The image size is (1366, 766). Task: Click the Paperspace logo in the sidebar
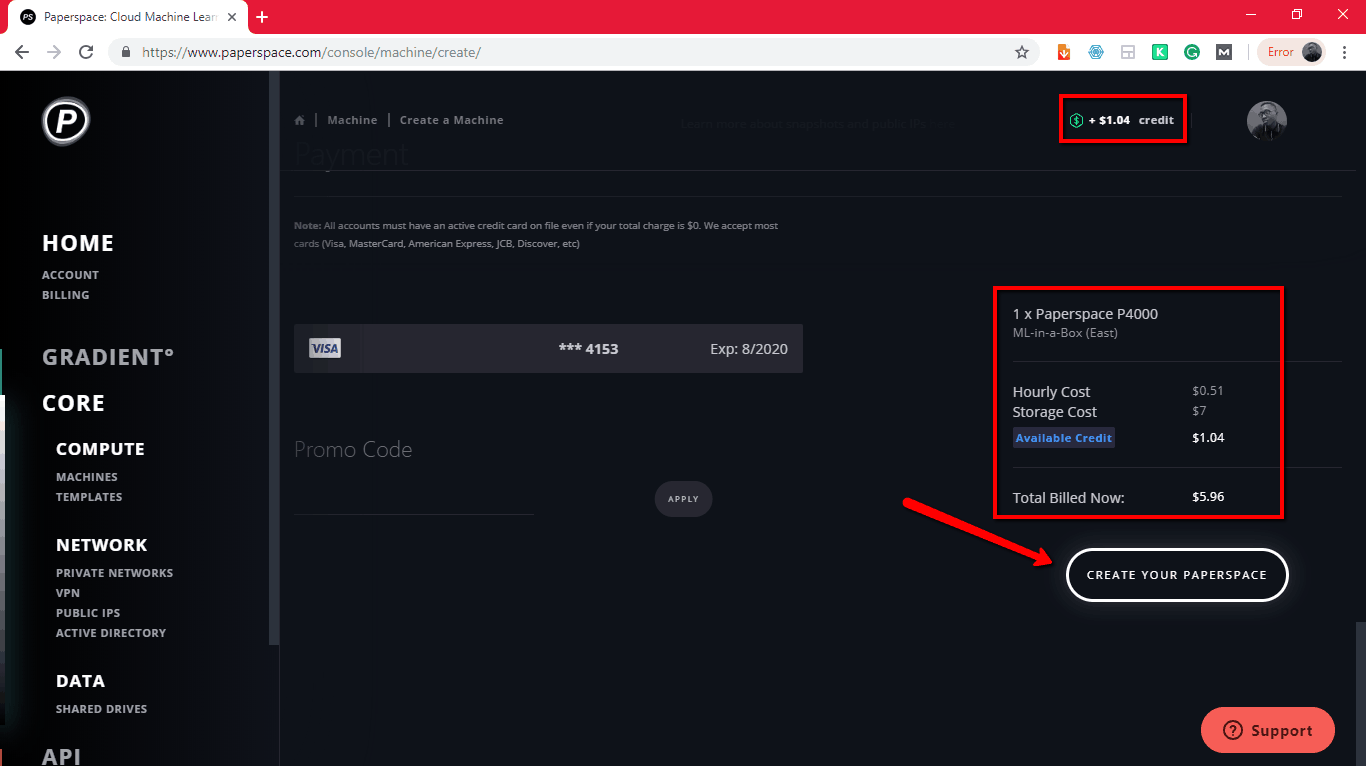pos(66,121)
